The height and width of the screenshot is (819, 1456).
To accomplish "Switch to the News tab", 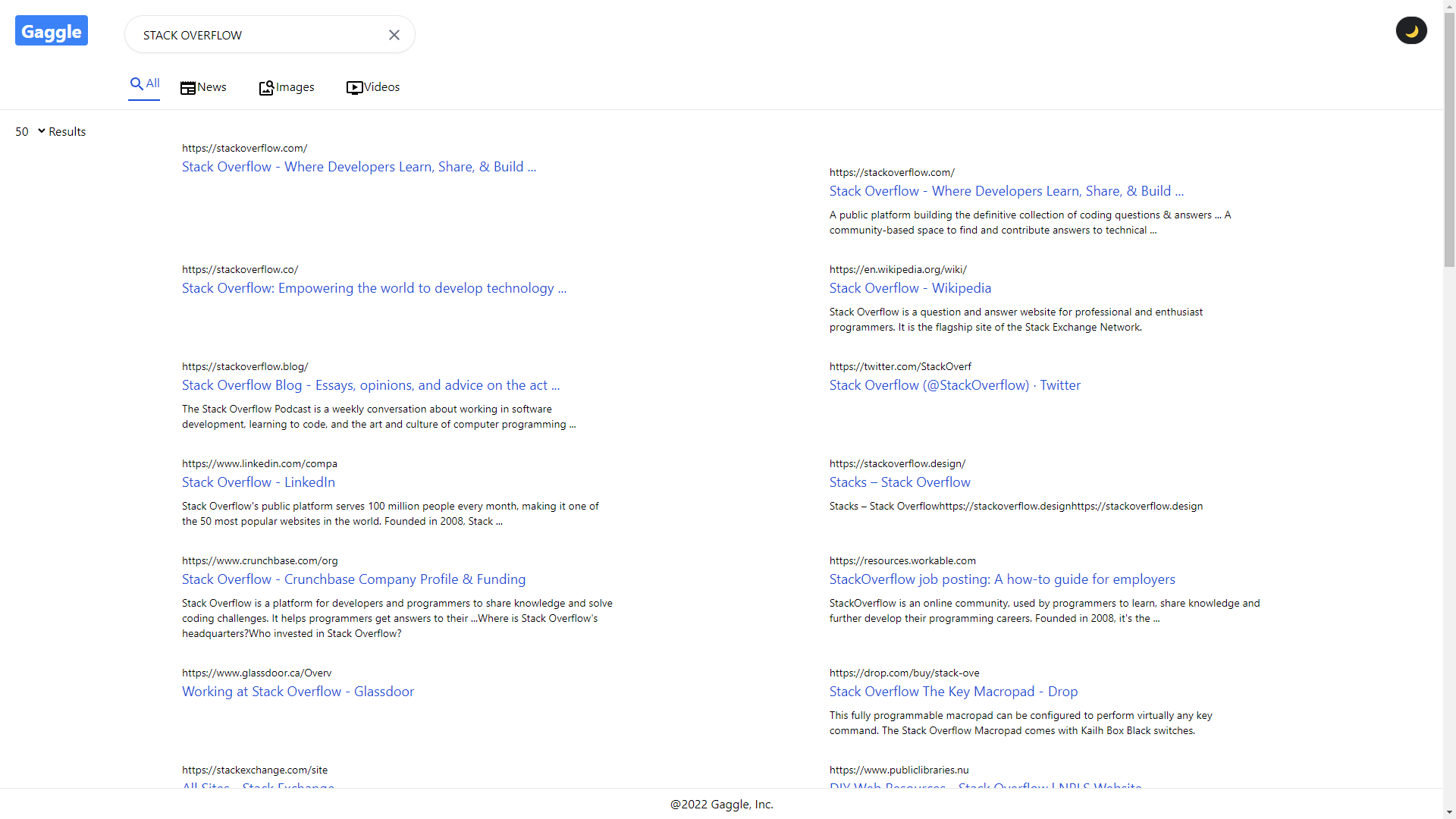I will pyautogui.click(x=203, y=87).
